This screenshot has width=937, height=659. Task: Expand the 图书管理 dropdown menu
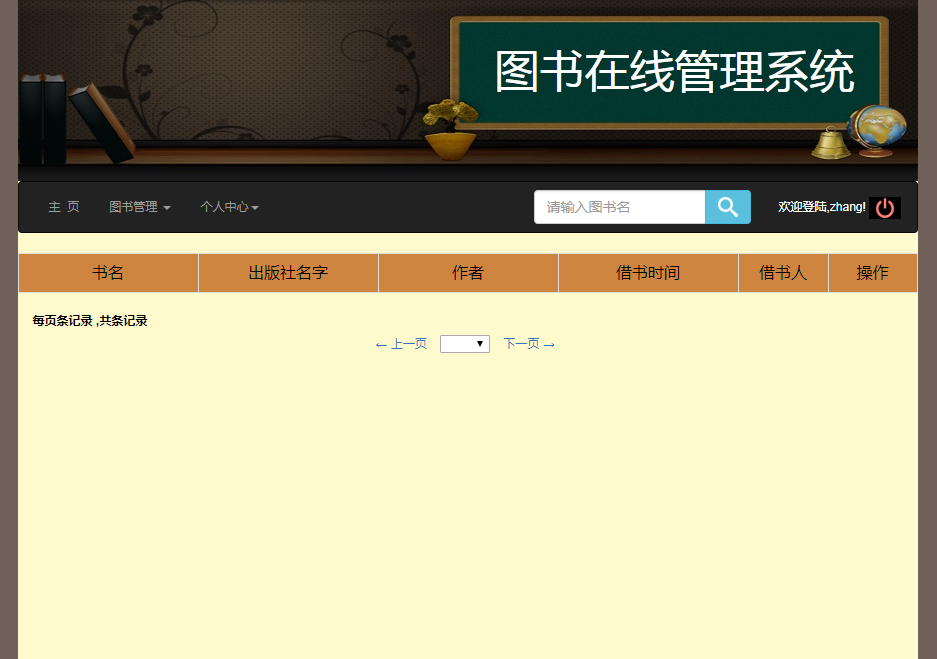(140, 207)
